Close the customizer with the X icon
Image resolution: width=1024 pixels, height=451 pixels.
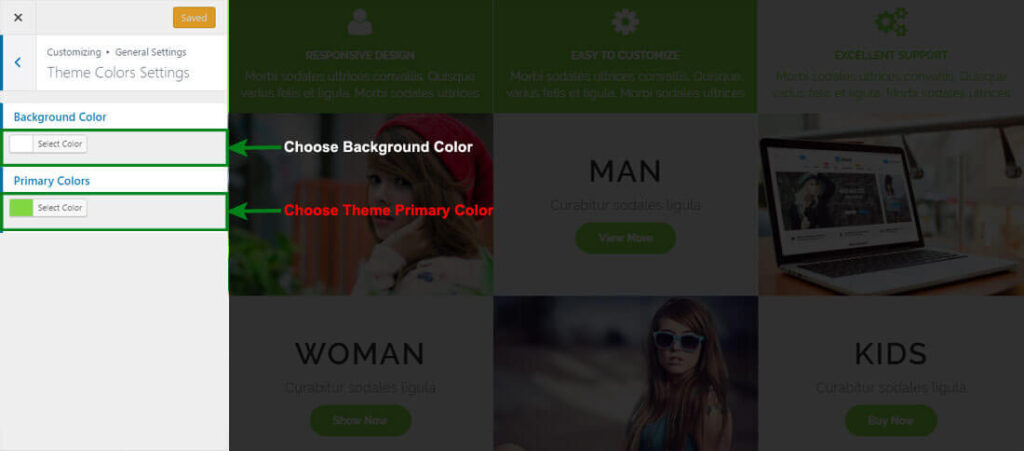18,18
